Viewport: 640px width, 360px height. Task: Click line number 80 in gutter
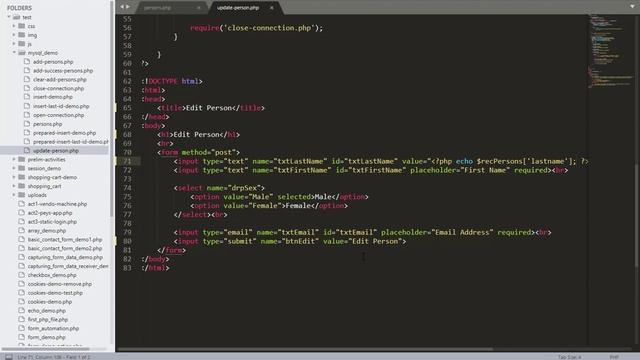(x=127, y=241)
